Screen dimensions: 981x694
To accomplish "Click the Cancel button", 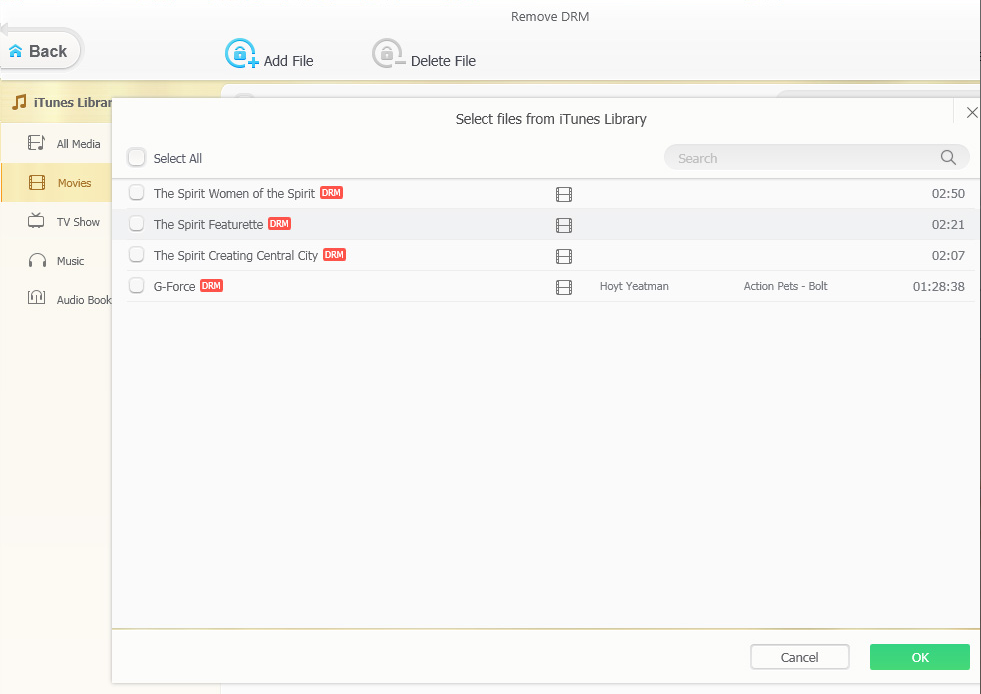I will tap(799, 657).
